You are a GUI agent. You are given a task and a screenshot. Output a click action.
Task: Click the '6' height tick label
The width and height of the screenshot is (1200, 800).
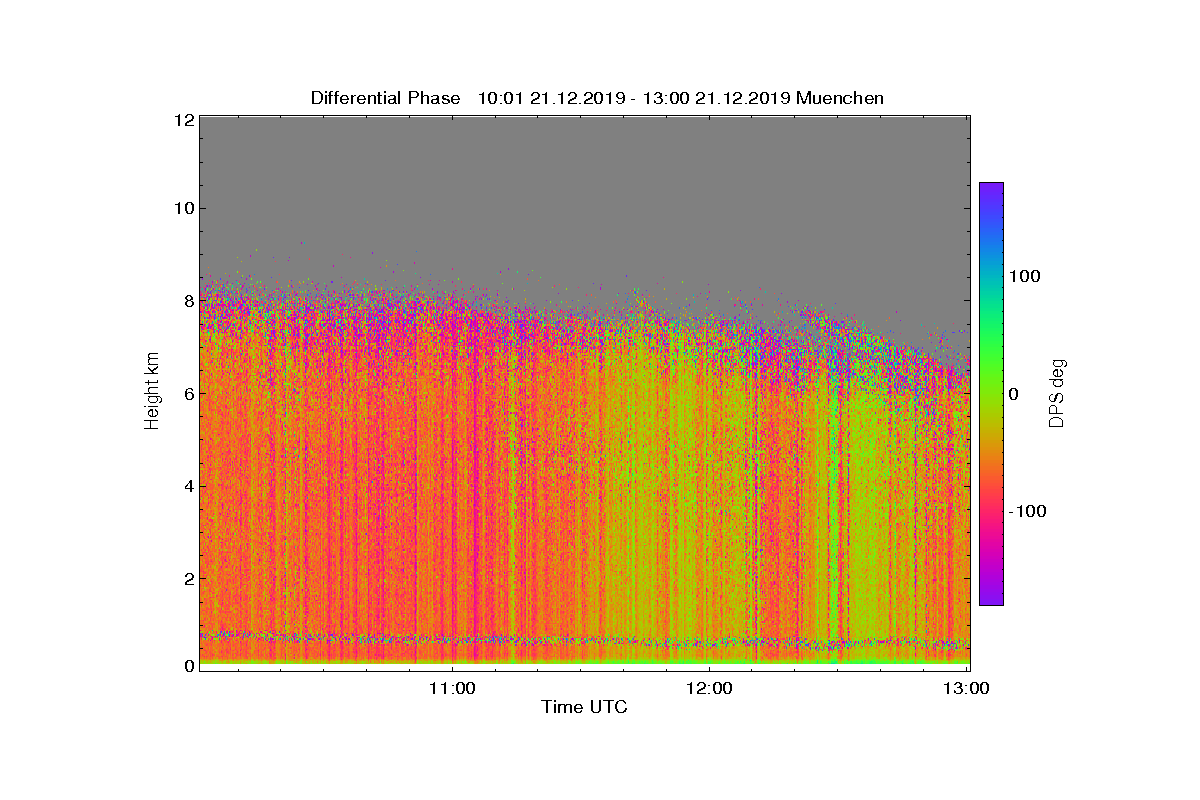coord(187,393)
